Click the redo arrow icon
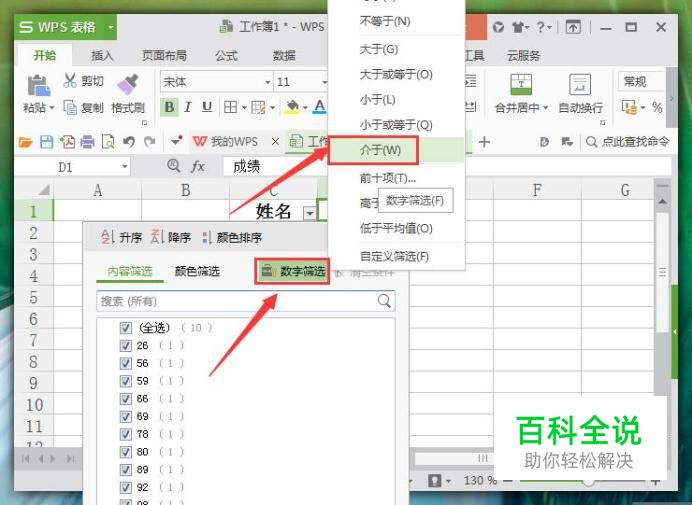 pos(150,142)
